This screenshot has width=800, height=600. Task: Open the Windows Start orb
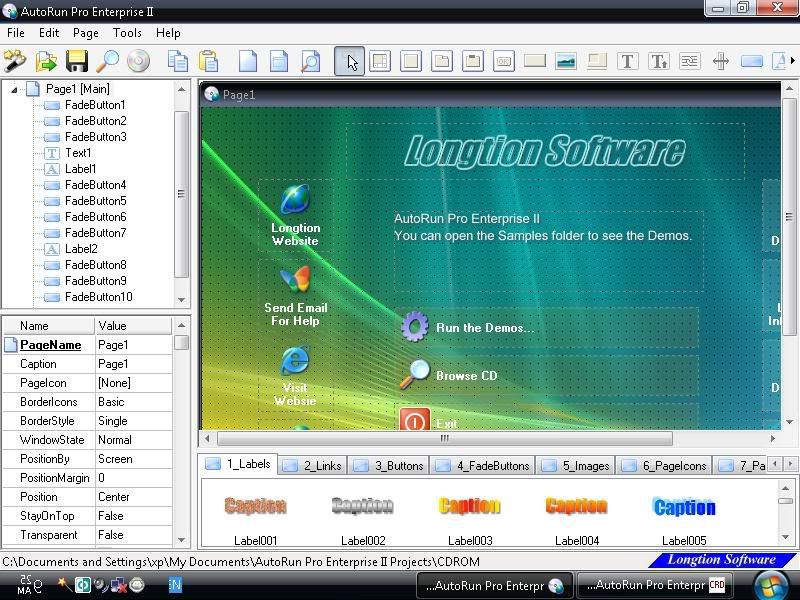pos(770,585)
